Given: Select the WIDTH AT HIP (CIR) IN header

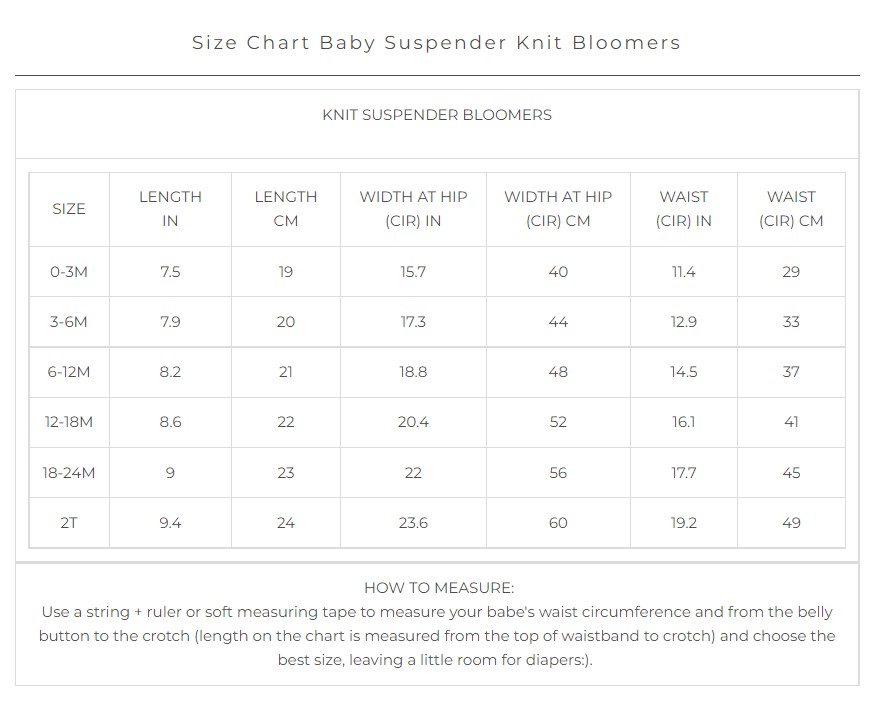Looking at the screenshot, I should [x=413, y=209].
